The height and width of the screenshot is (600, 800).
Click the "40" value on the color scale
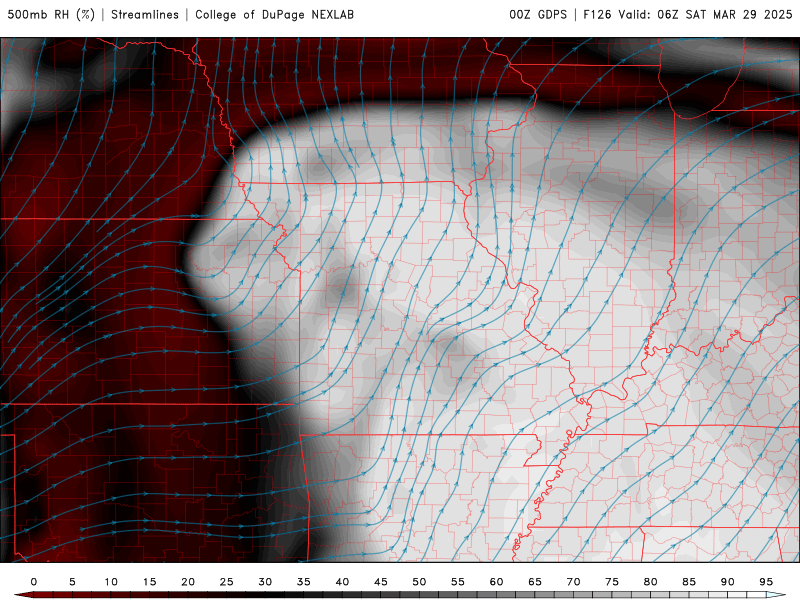(342, 582)
